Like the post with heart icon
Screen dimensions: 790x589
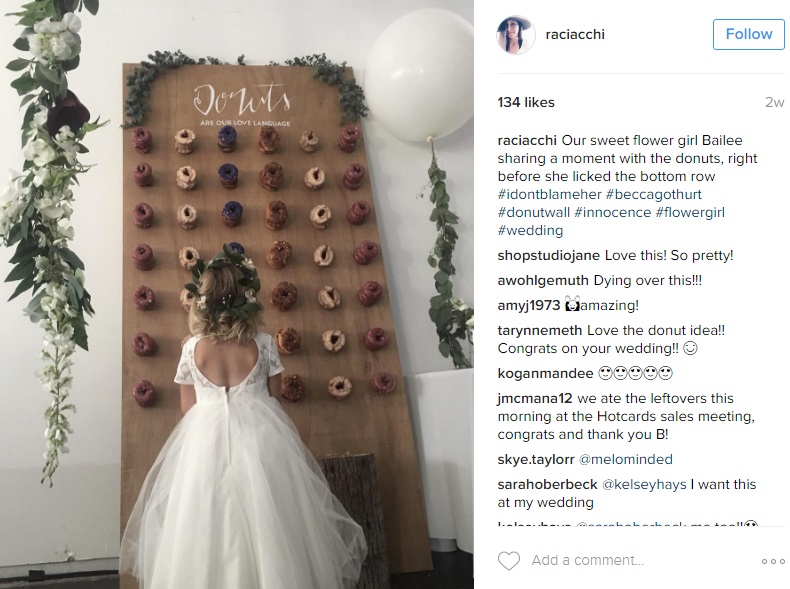pyautogui.click(x=508, y=561)
